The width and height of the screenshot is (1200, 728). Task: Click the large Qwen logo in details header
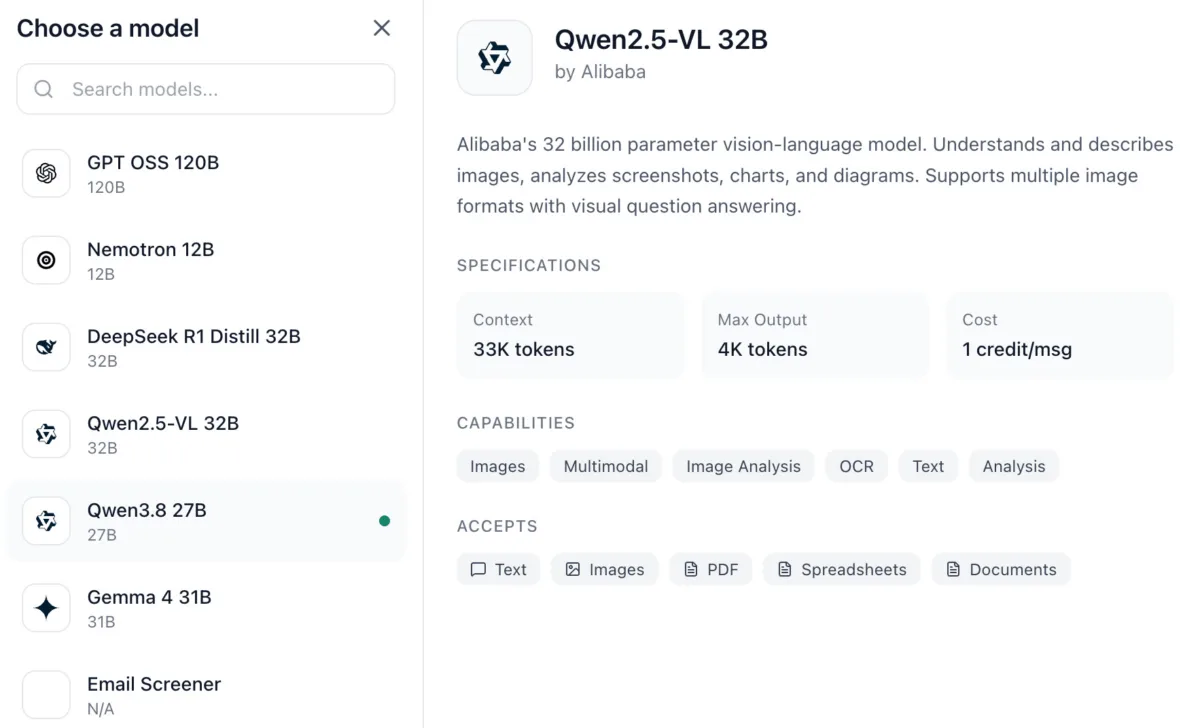point(494,58)
